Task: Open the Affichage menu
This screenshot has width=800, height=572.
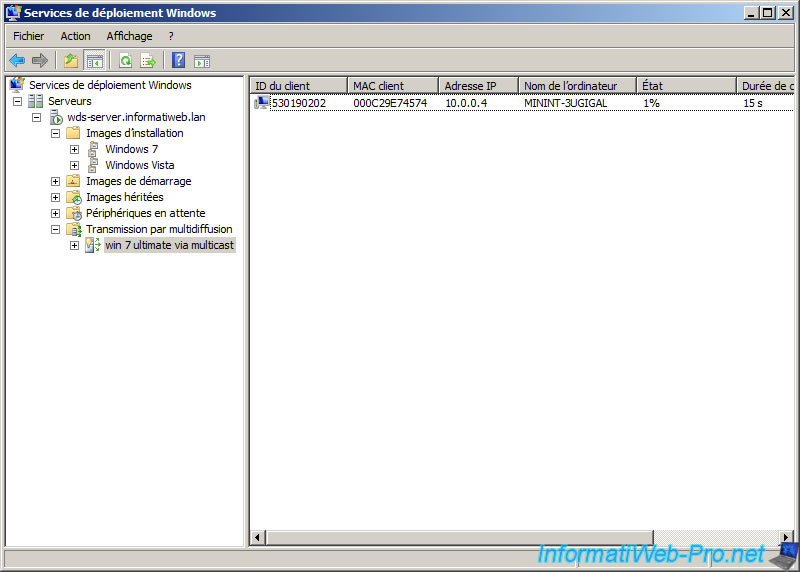Action: 129,36
